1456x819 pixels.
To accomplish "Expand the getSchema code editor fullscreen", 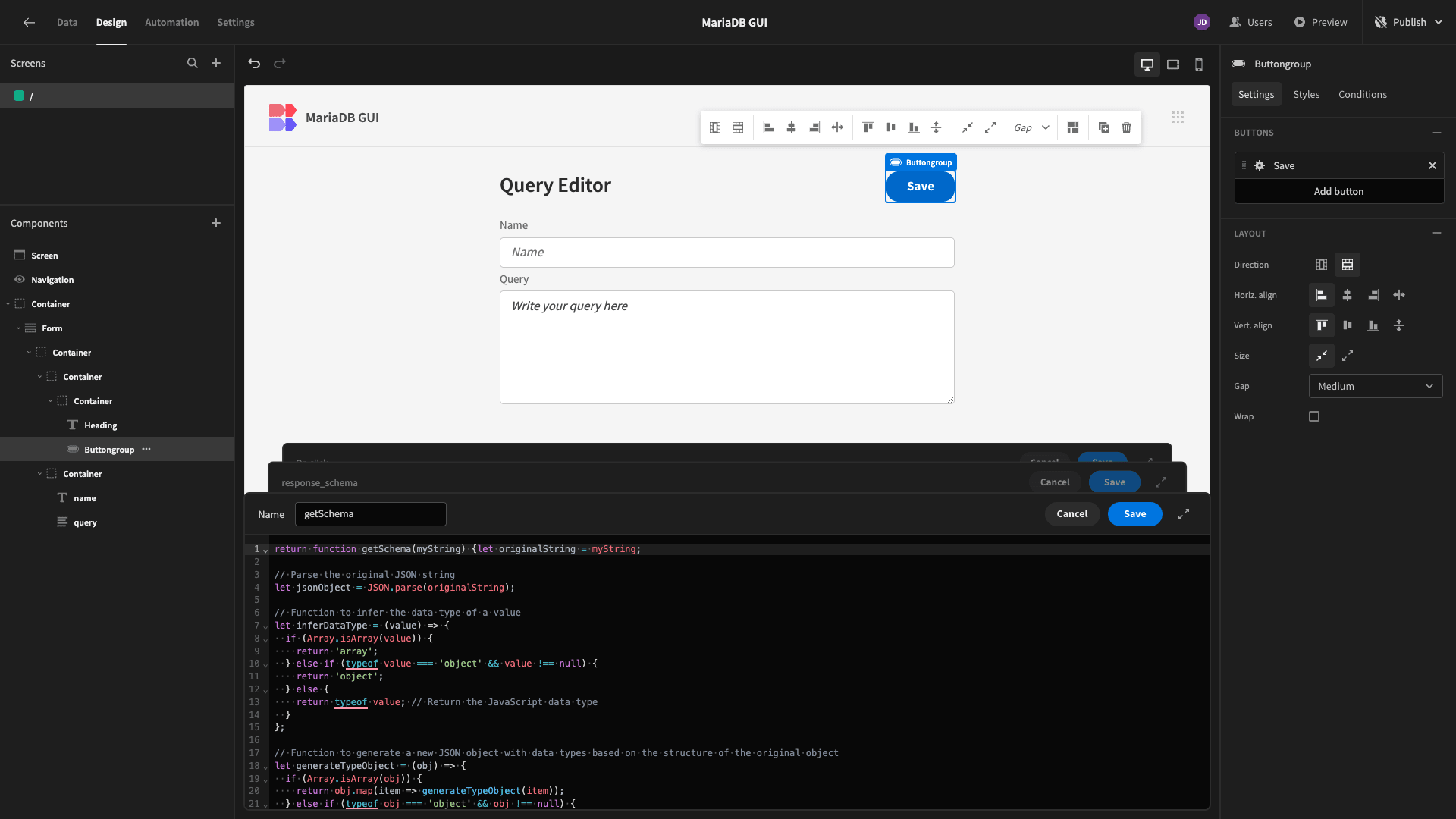I will click(1184, 514).
